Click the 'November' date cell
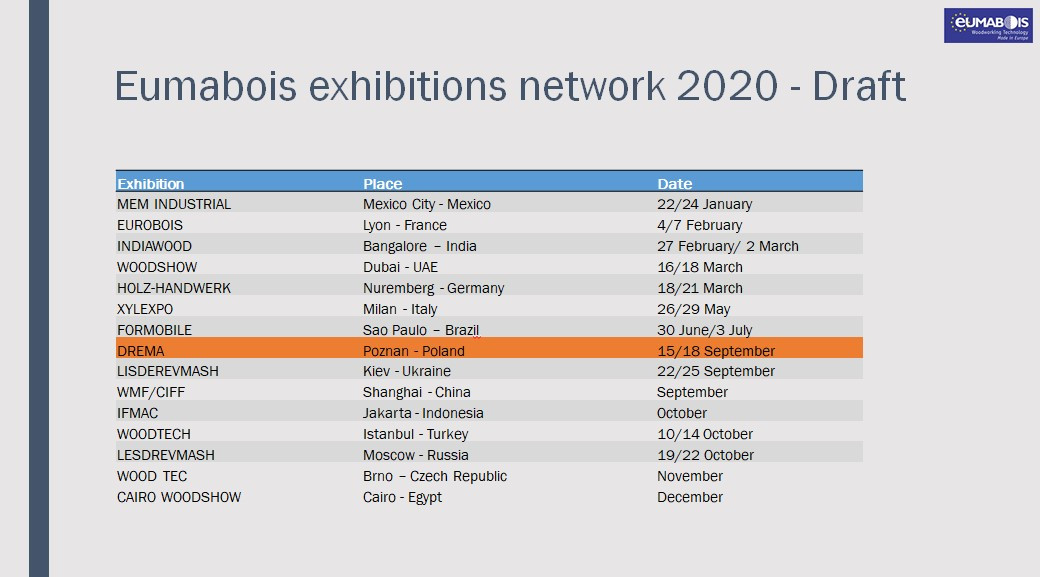The image size is (1040, 577). click(x=690, y=477)
